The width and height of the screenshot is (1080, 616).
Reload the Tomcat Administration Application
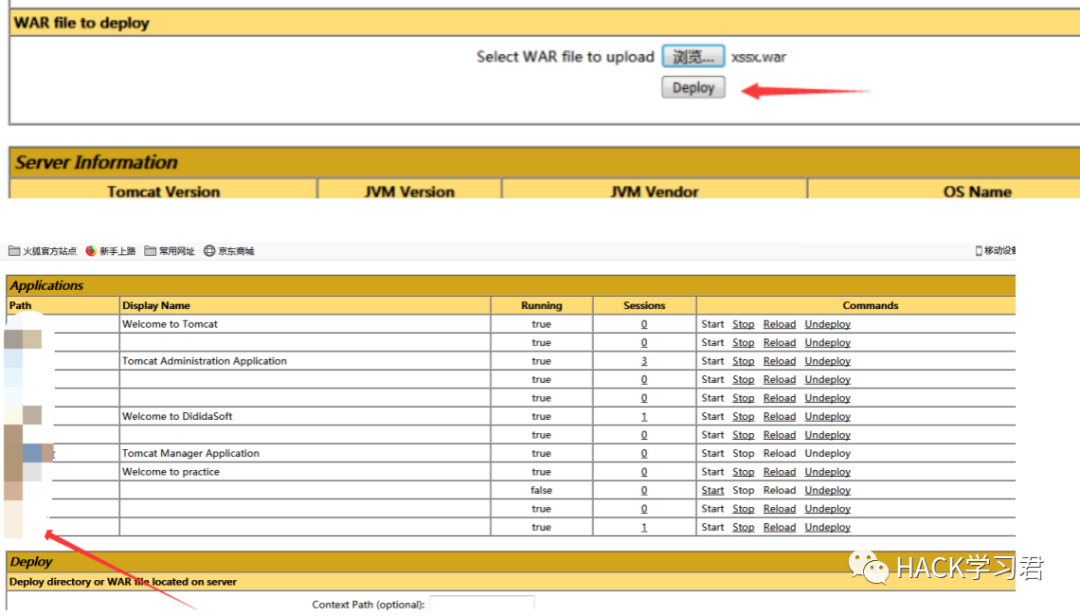779,361
